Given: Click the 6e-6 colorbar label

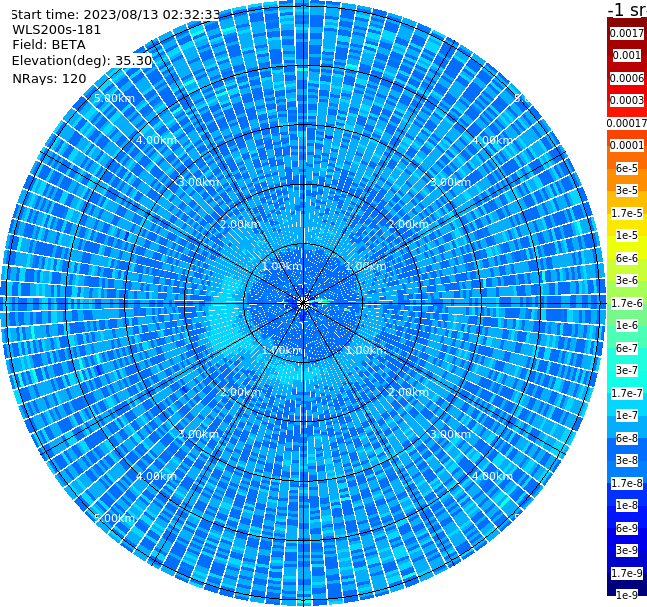Looking at the screenshot, I should coord(627,258).
